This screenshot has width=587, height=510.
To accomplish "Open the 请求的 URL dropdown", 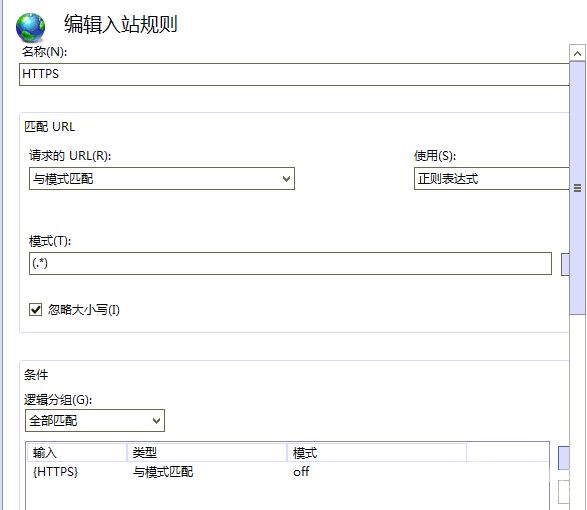I will 162,179.
